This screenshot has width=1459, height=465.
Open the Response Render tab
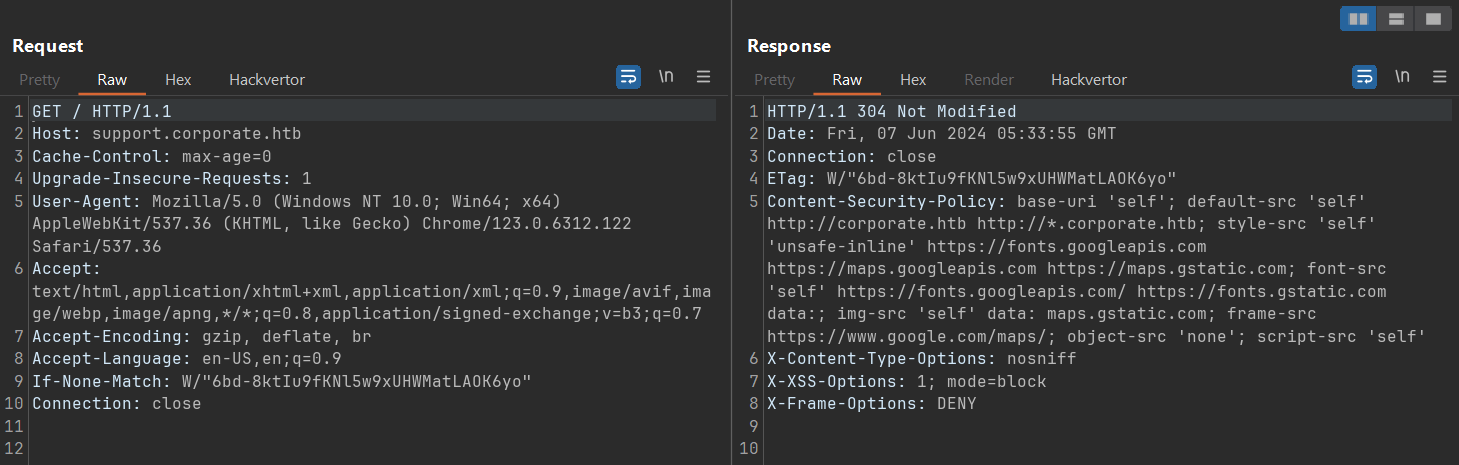click(x=989, y=79)
